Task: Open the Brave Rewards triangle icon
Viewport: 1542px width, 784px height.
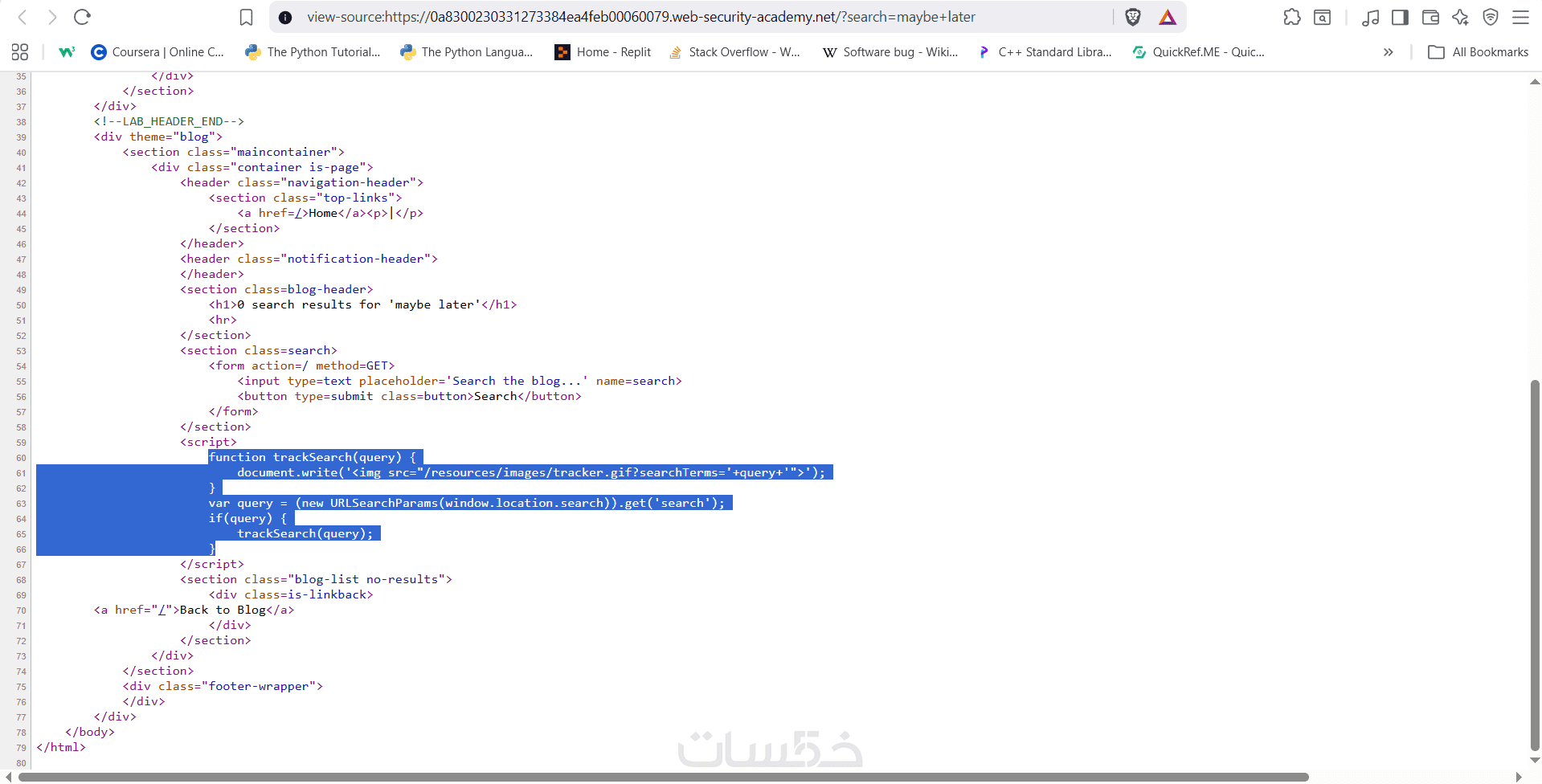Action: 1168,17
